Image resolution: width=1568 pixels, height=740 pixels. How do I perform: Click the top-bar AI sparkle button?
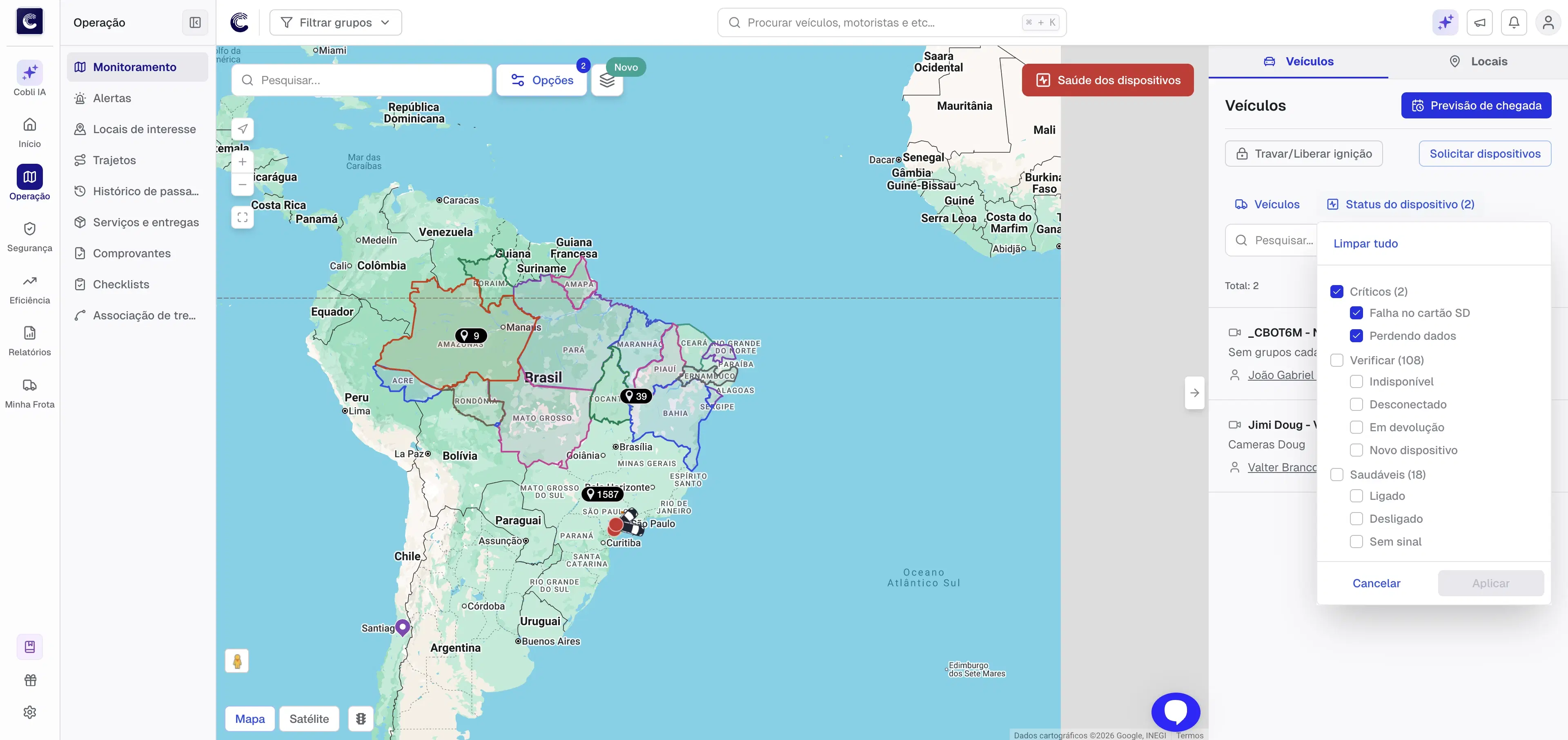coord(1445,22)
